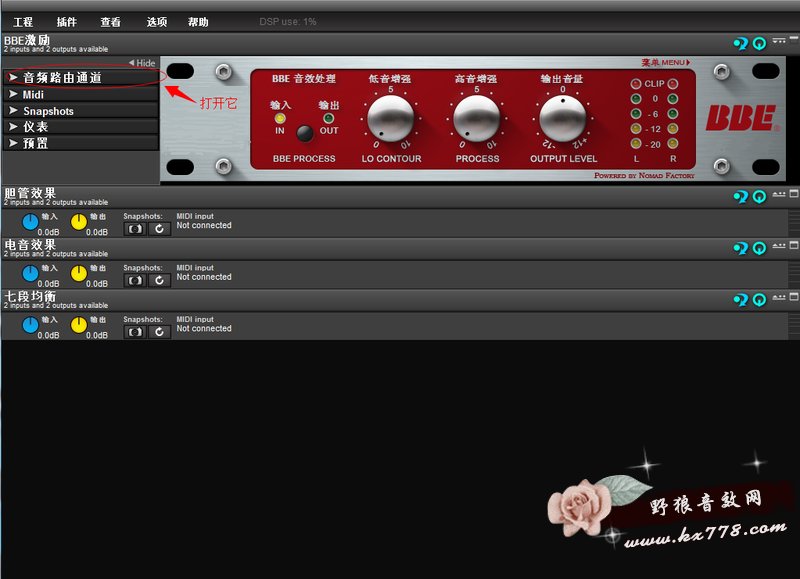The height and width of the screenshot is (579, 800).
Task: Click the yellow 输出 gain knob in 胆管效果
Action: pos(79,222)
